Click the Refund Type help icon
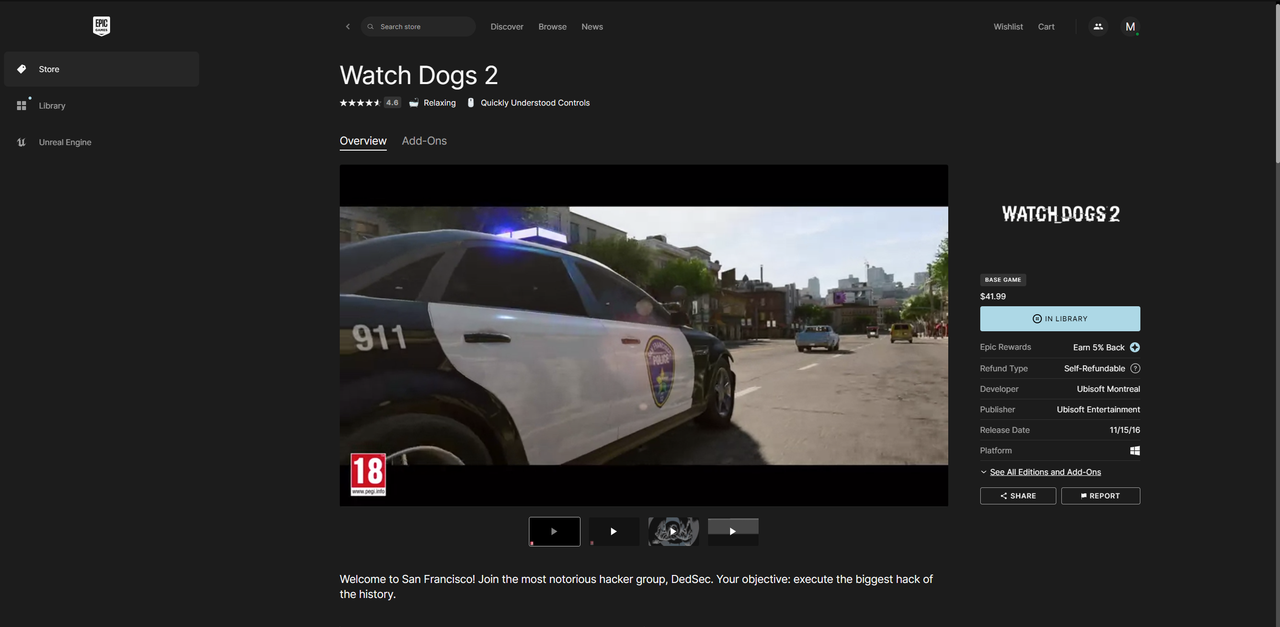 point(1135,368)
